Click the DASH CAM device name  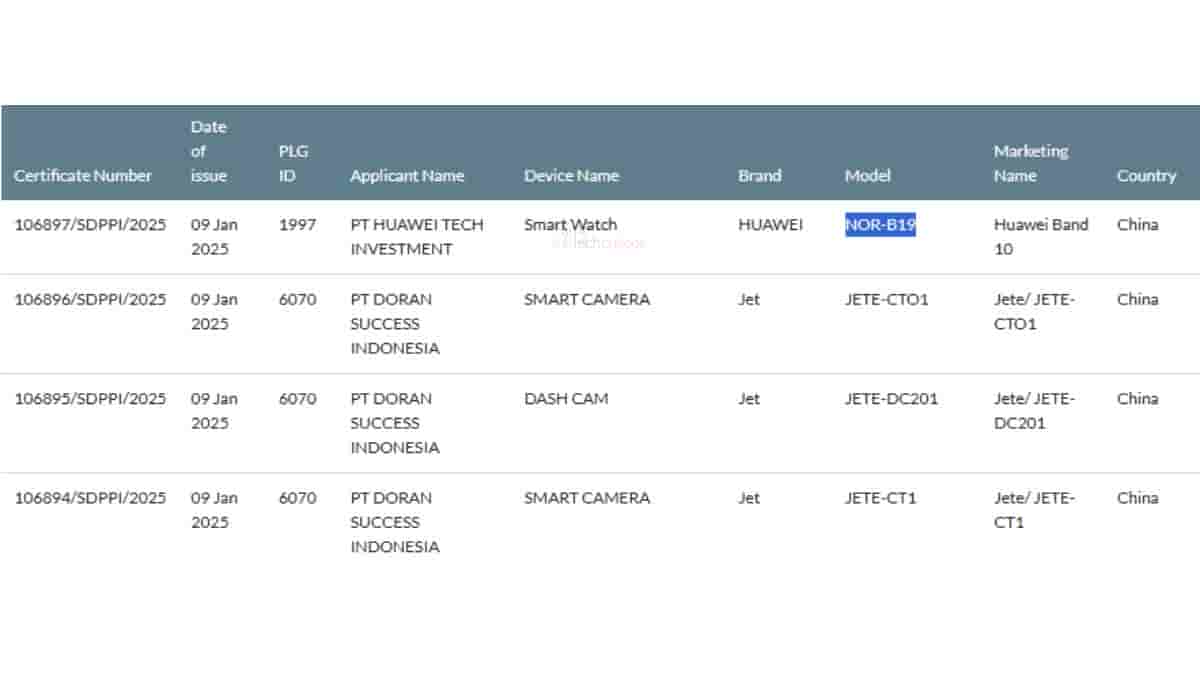click(x=566, y=399)
